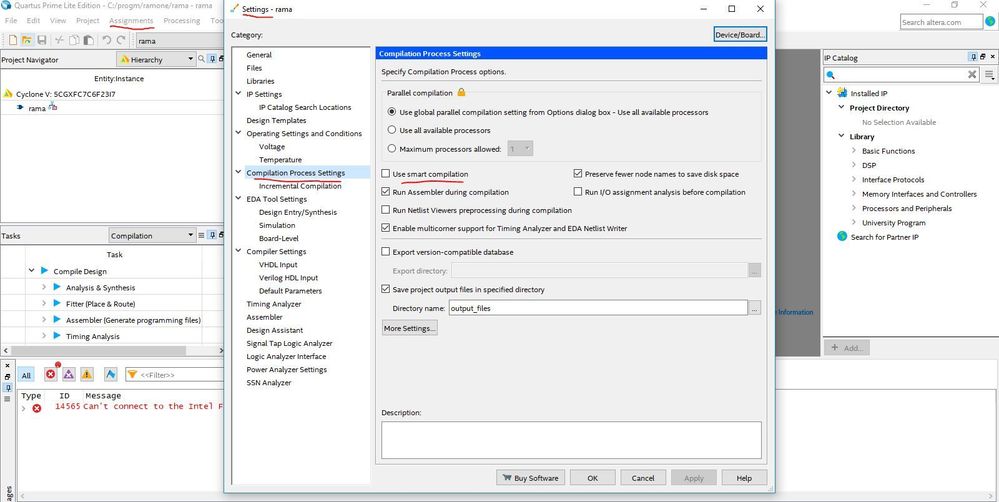
Task: Toggle Enable multicorner support for Timing Analyzer
Action: tap(385, 227)
